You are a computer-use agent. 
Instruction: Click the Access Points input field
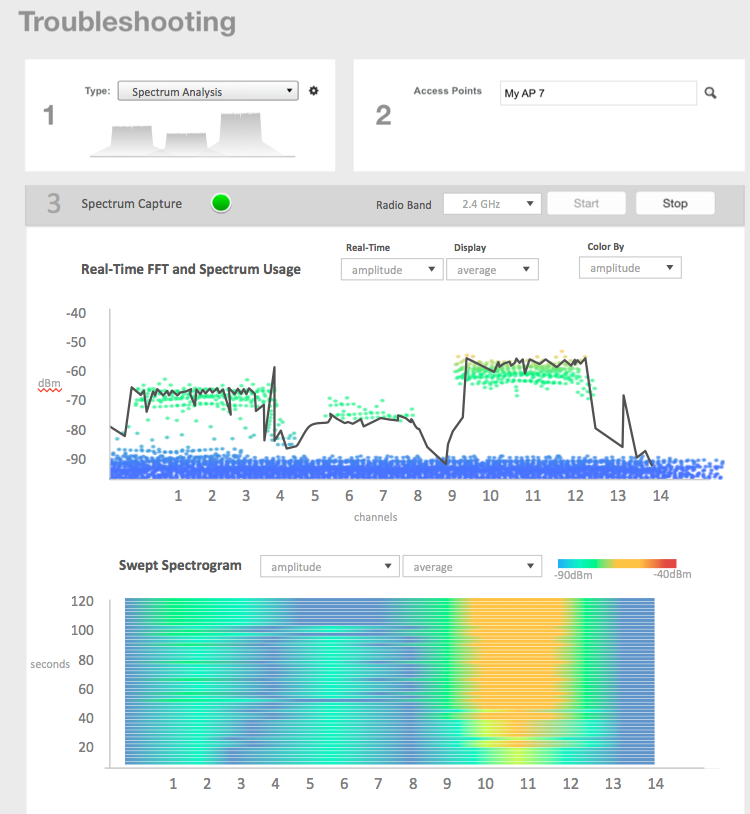(x=597, y=93)
